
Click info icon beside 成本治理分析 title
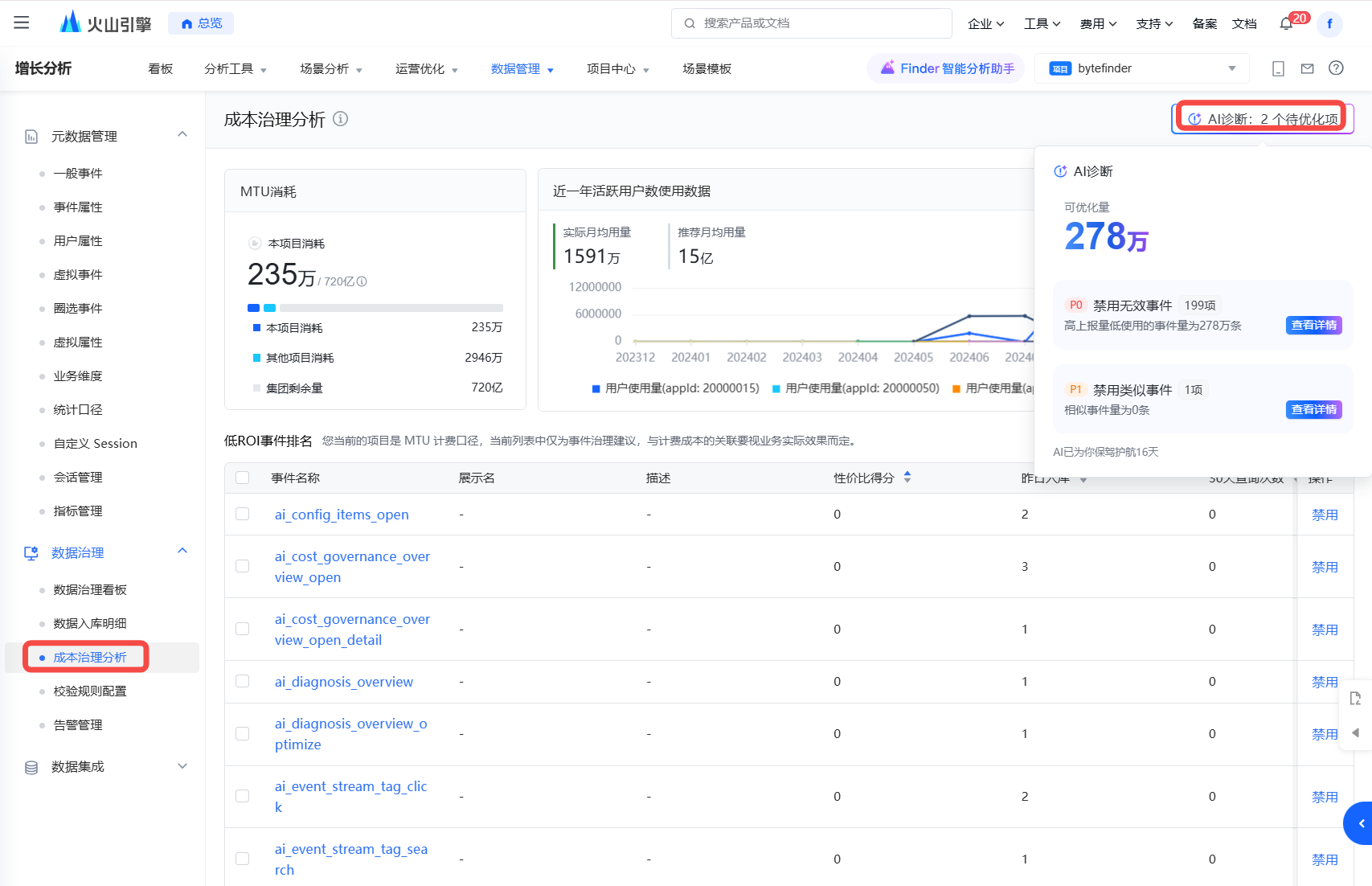pos(341,119)
